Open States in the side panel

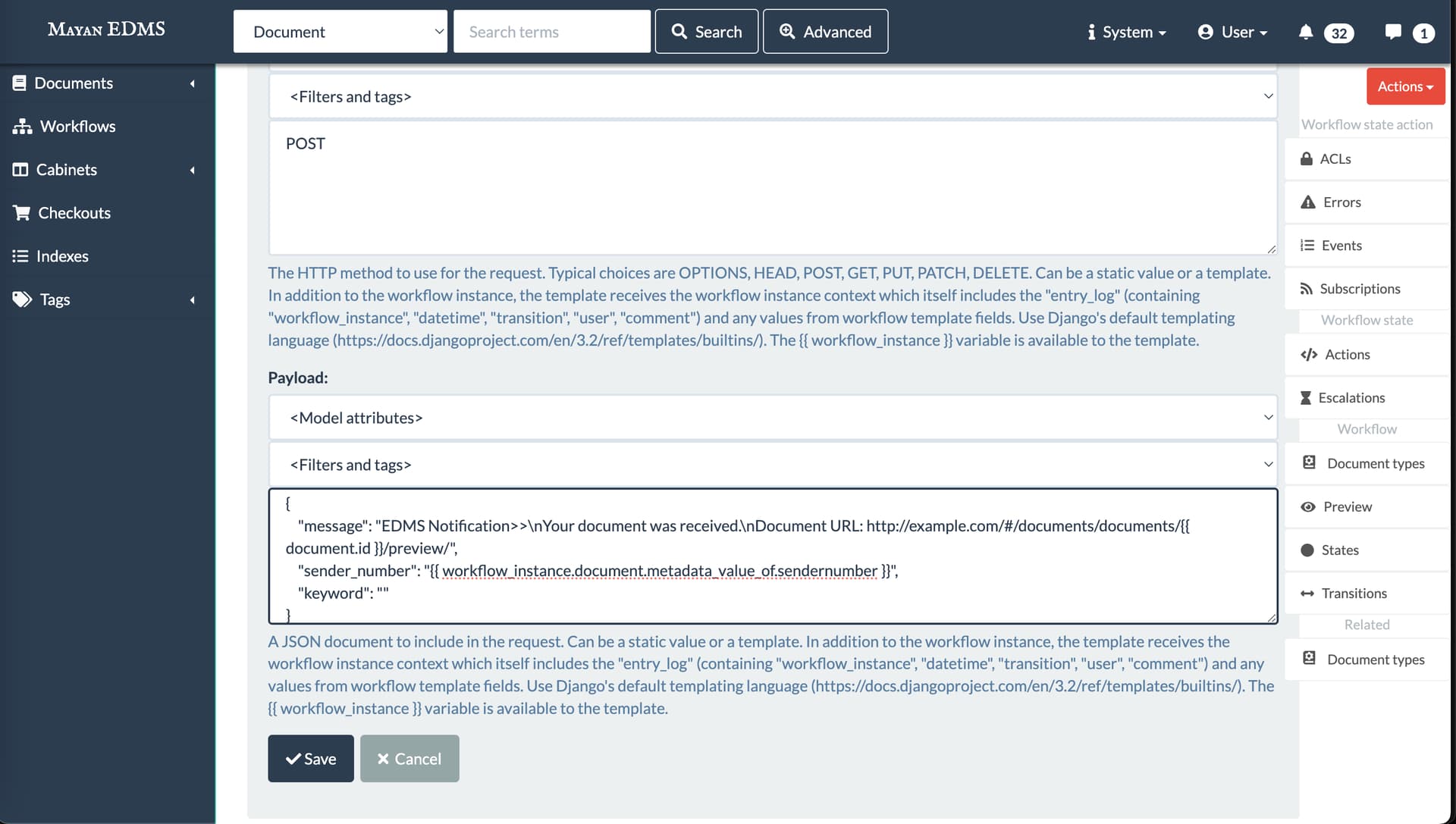1367,550
